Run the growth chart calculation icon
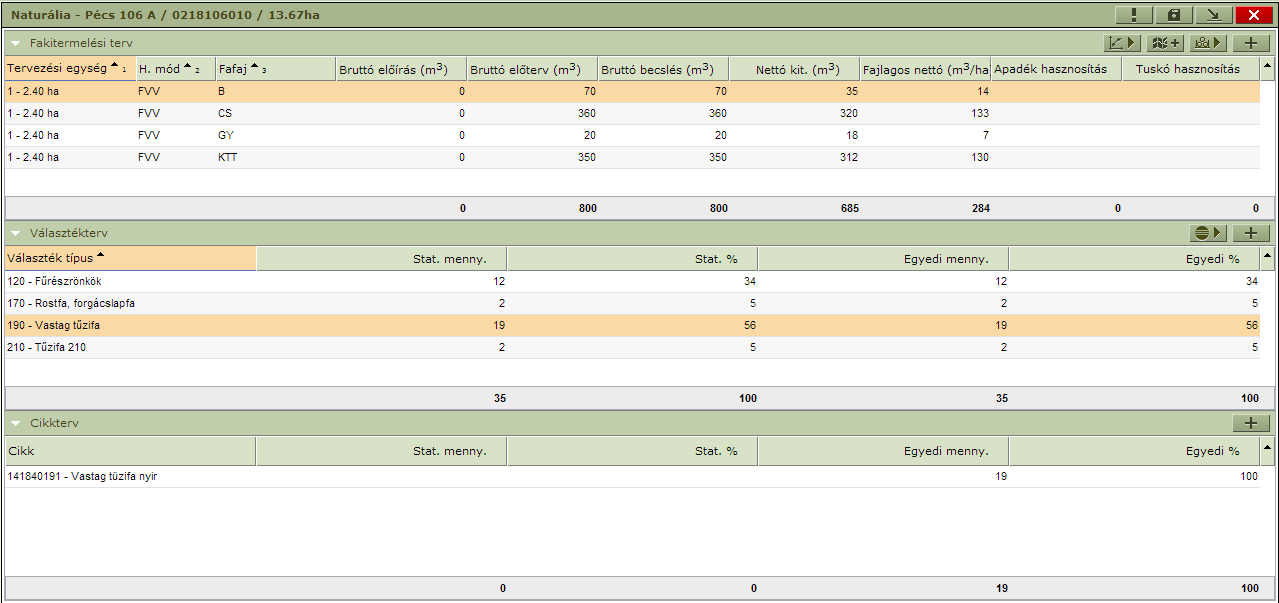This screenshot has height=603, width=1279. [x=1122, y=43]
